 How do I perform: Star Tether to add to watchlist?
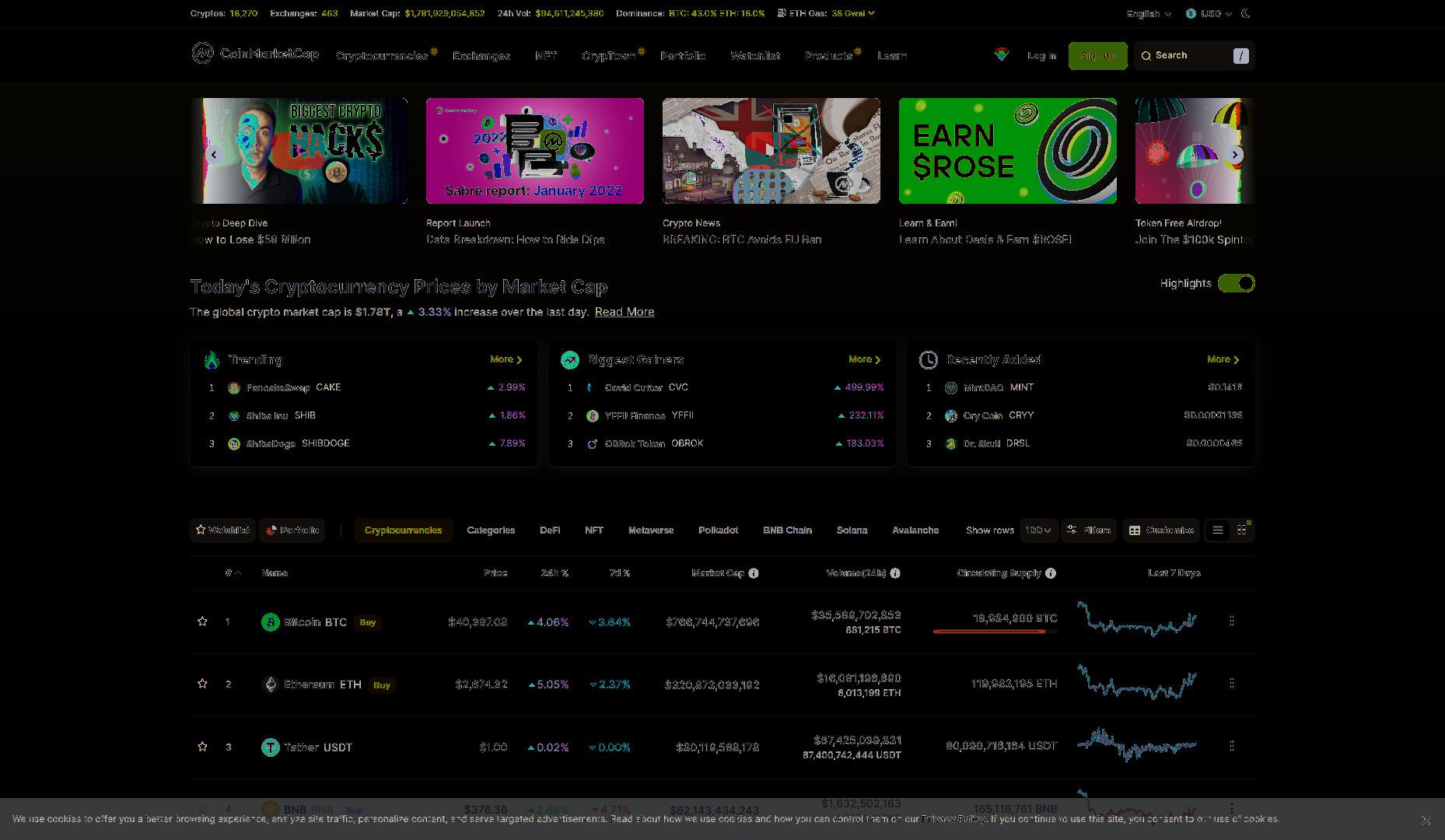[202, 747]
